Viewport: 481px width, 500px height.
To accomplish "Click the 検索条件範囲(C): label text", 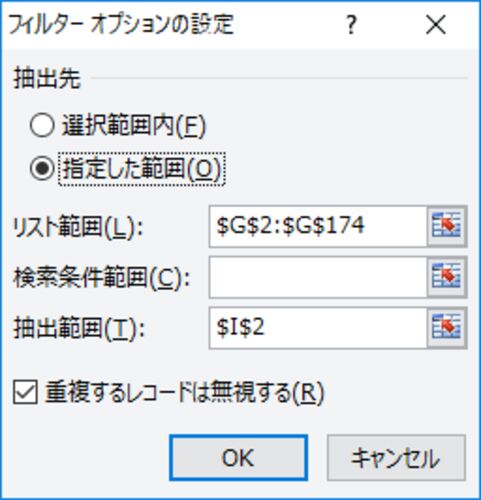I will click(102, 278).
